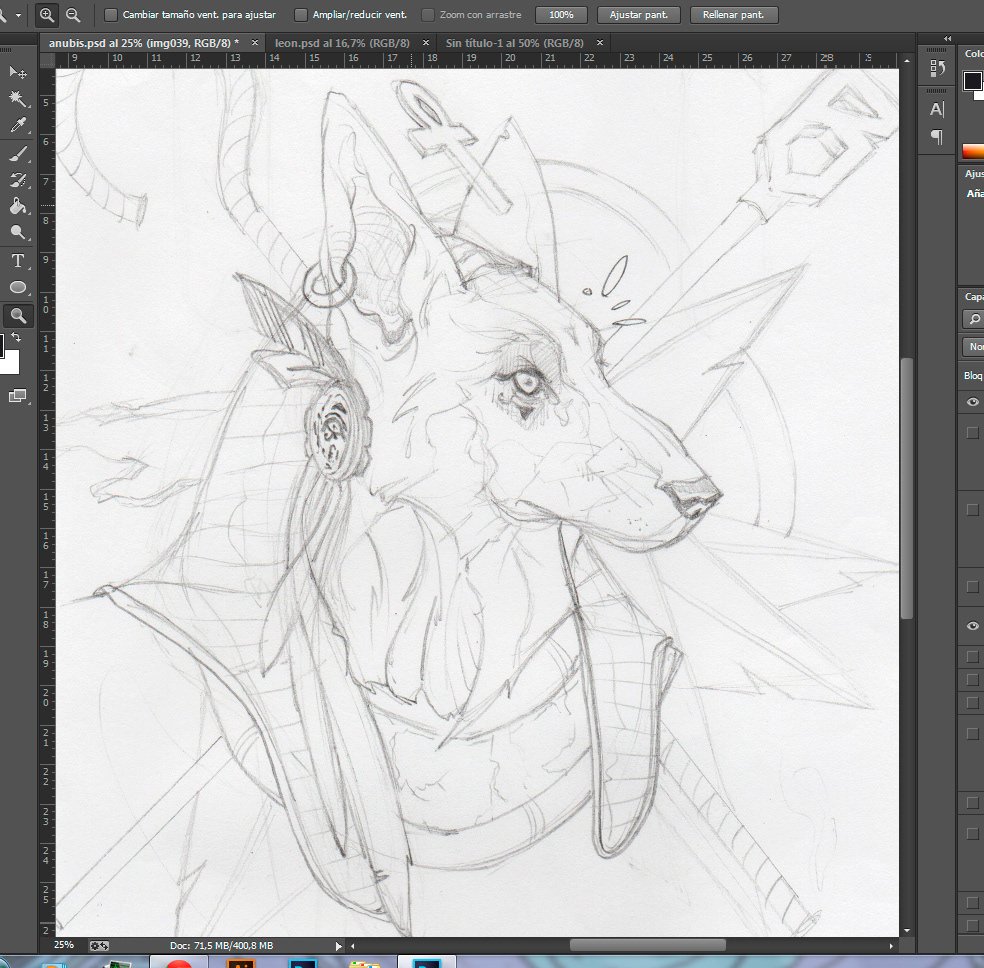This screenshot has width=984, height=968.
Task: Open the tool preset picker dropdown arrow
Action: tap(18, 15)
